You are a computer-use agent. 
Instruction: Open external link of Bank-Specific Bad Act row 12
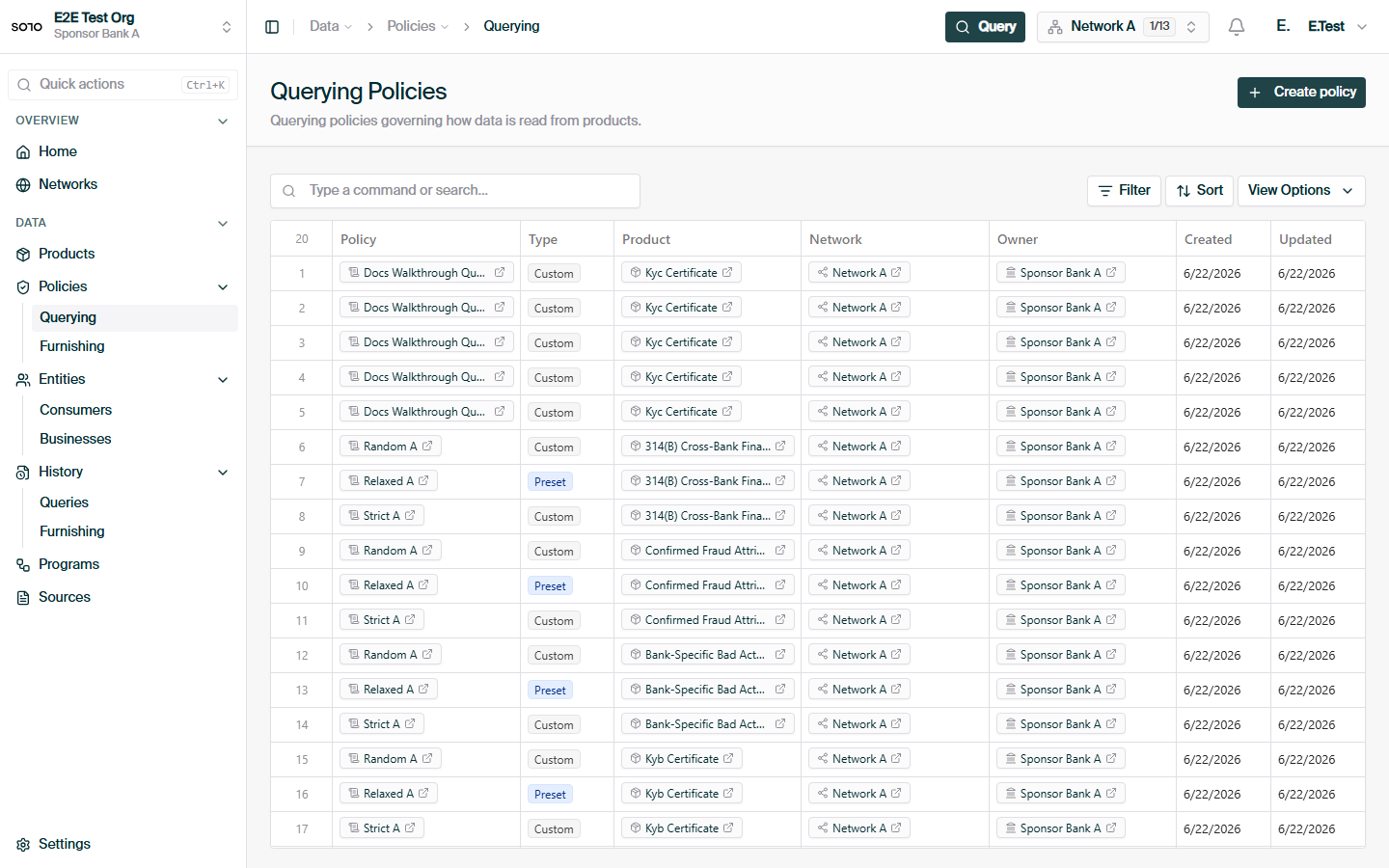pos(780,655)
